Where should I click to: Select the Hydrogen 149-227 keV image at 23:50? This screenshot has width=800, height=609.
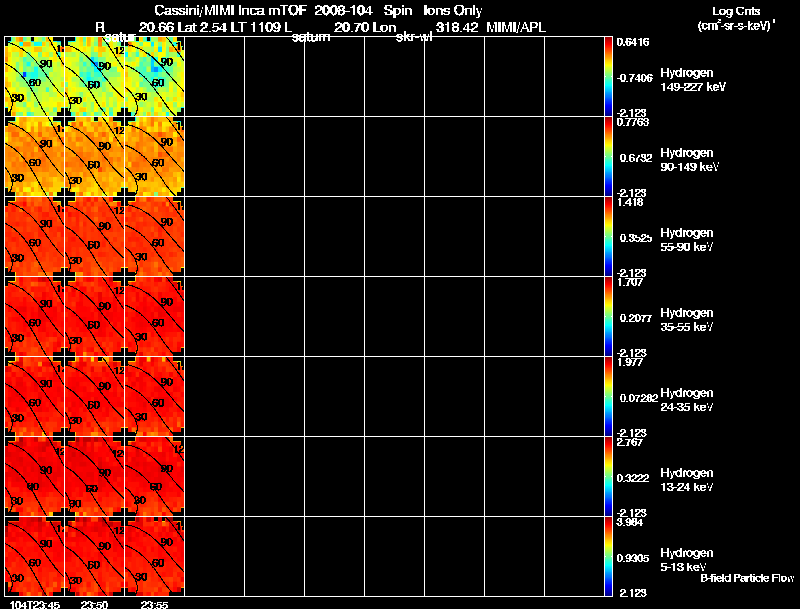(x=94, y=77)
